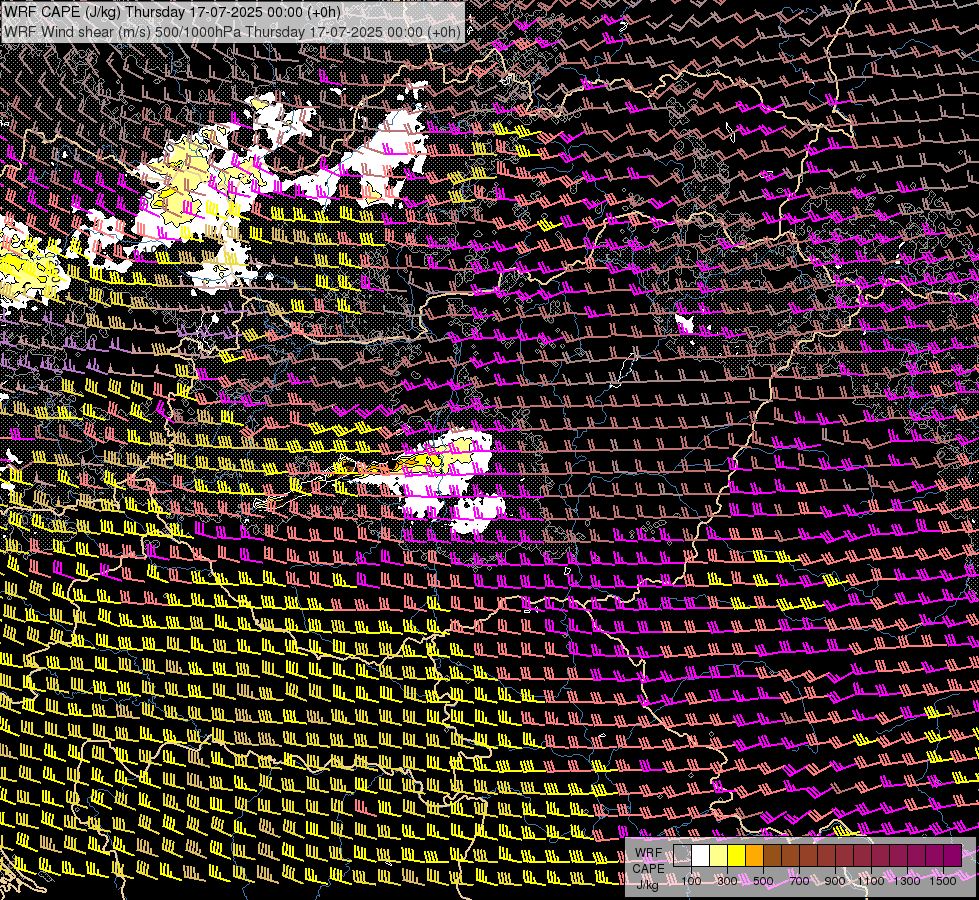Click the bright yellow 300–400 J/kg swatch
The height and width of the screenshot is (900, 979).
point(737,855)
